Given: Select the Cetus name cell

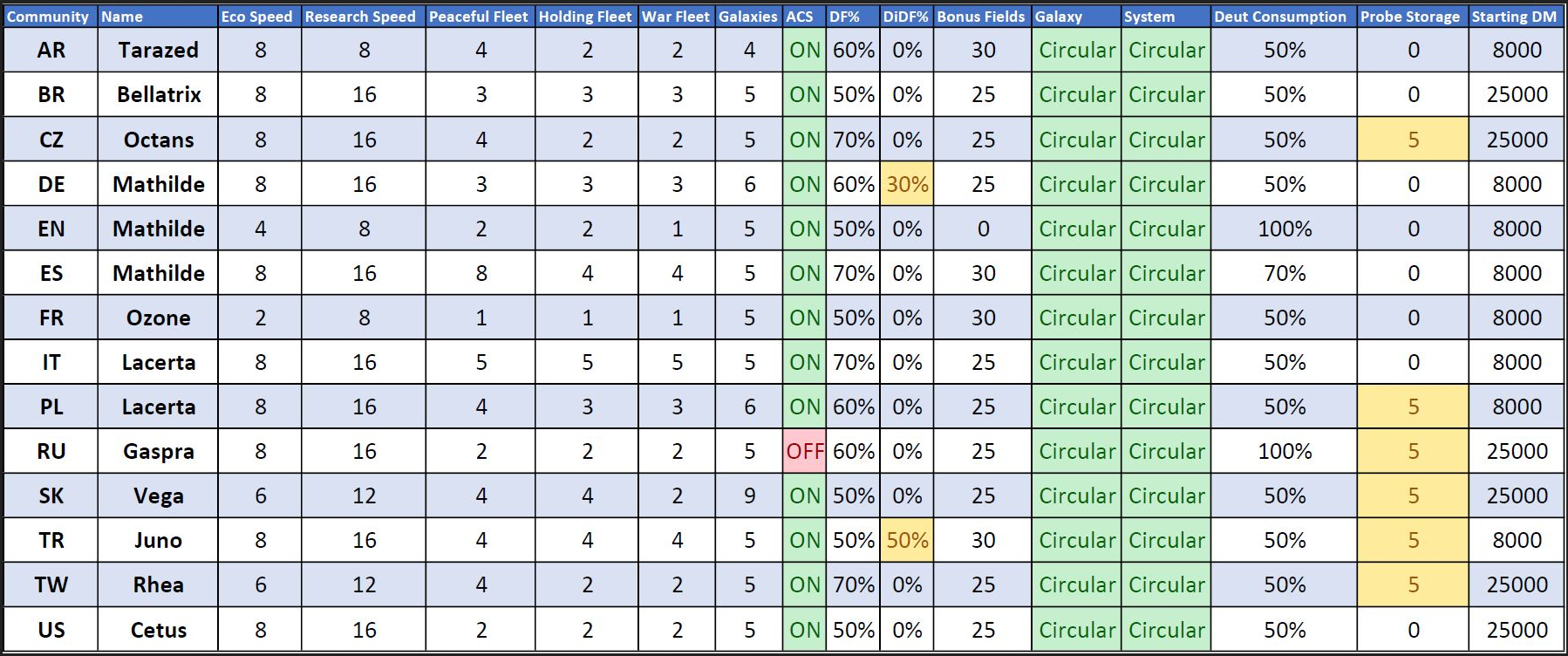Looking at the screenshot, I should [x=158, y=630].
